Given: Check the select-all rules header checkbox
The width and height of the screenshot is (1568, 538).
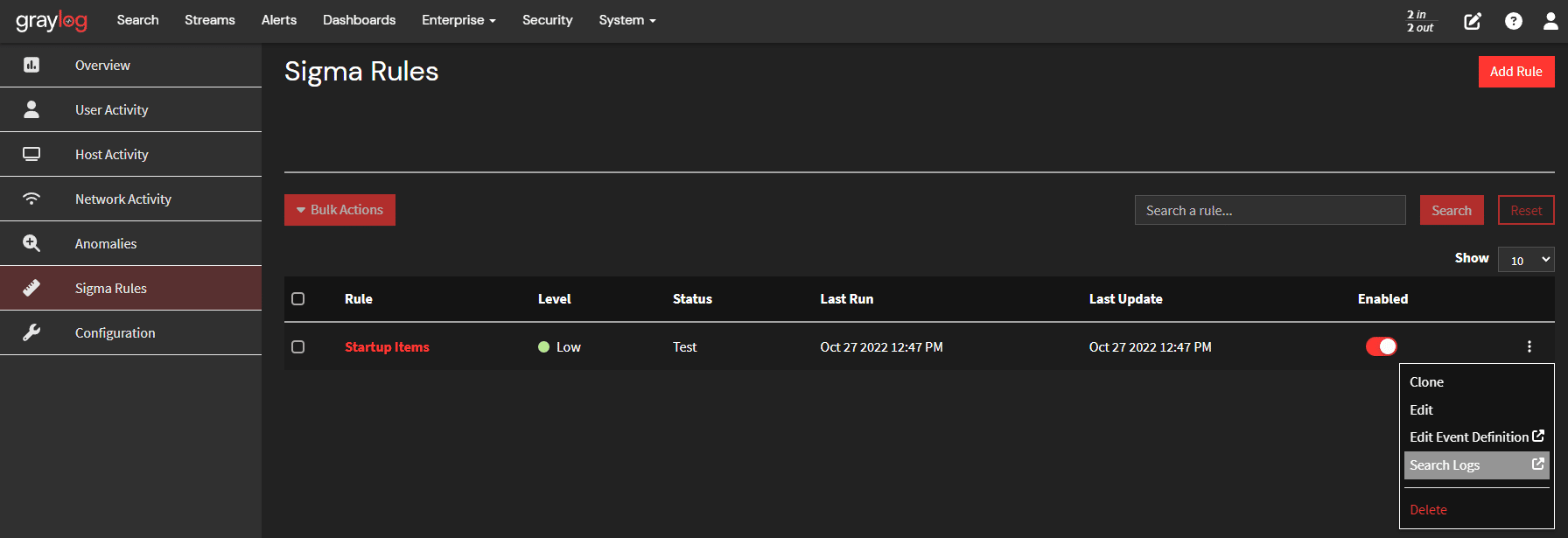Looking at the screenshot, I should click(x=297, y=298).
